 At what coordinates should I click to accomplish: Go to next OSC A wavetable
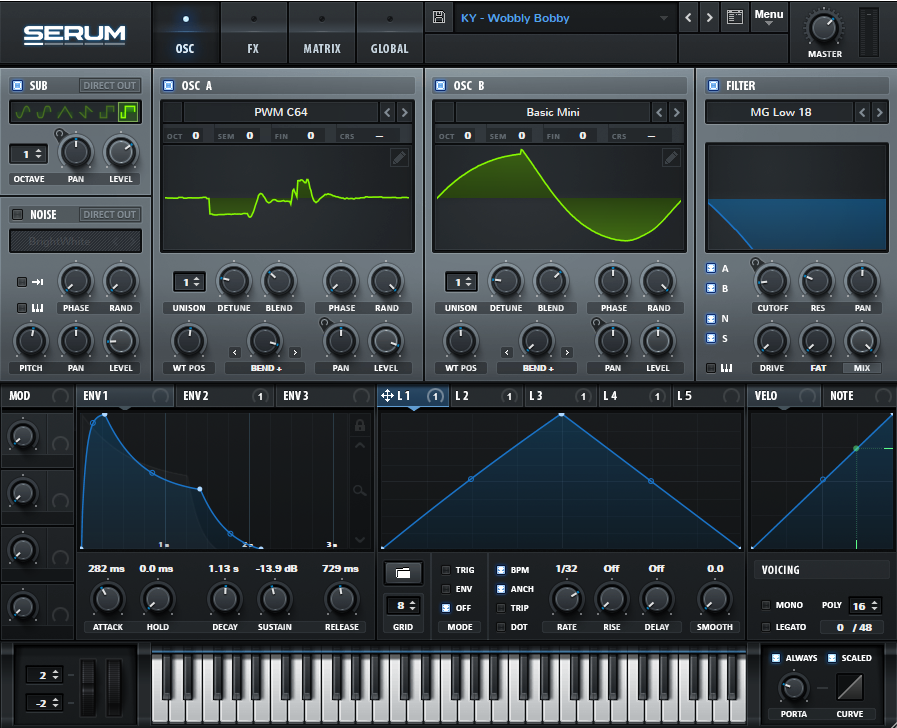click(404, 112)
